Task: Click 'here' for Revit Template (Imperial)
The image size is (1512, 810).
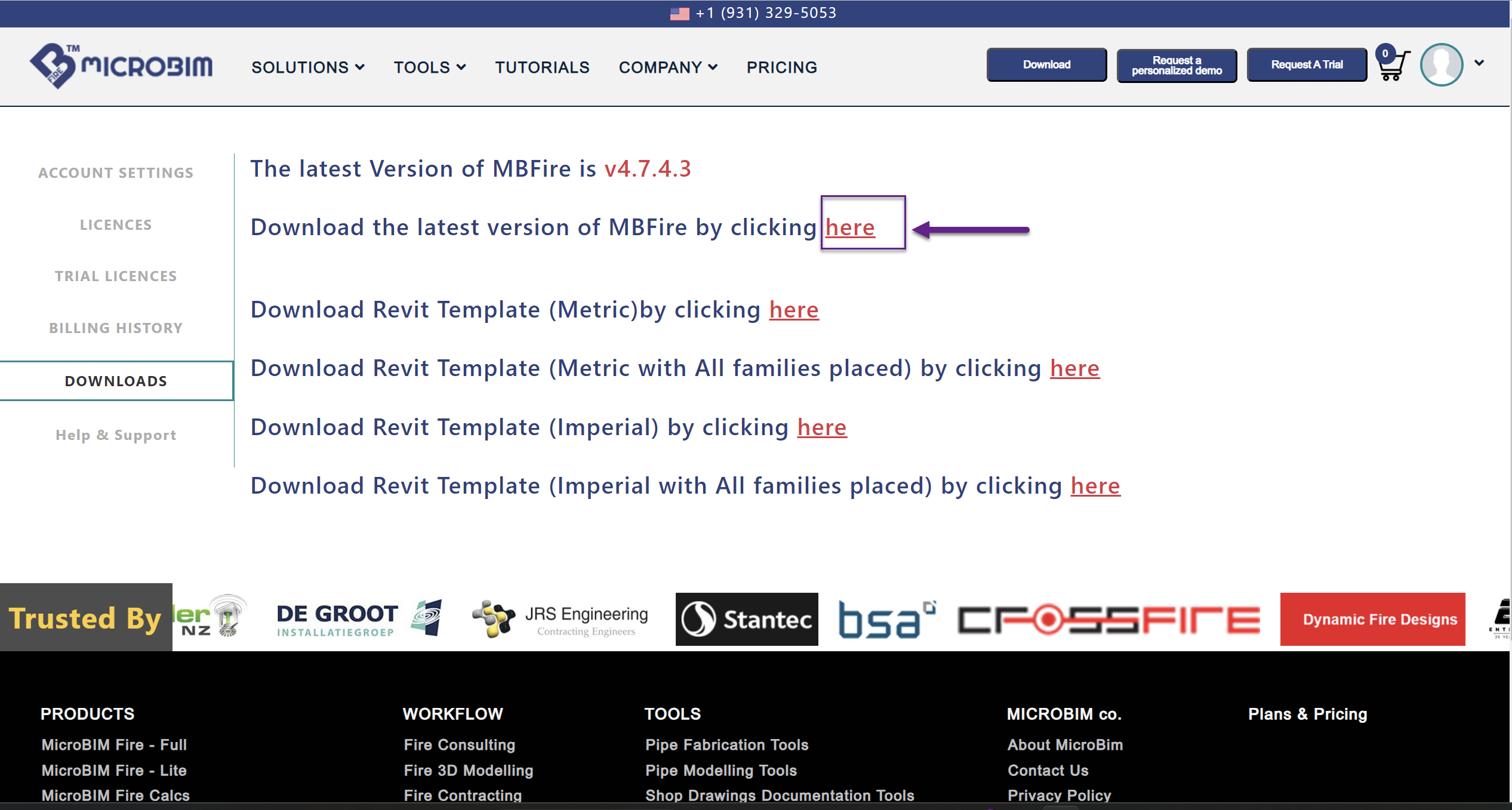Action: click(x=822, y=427)
